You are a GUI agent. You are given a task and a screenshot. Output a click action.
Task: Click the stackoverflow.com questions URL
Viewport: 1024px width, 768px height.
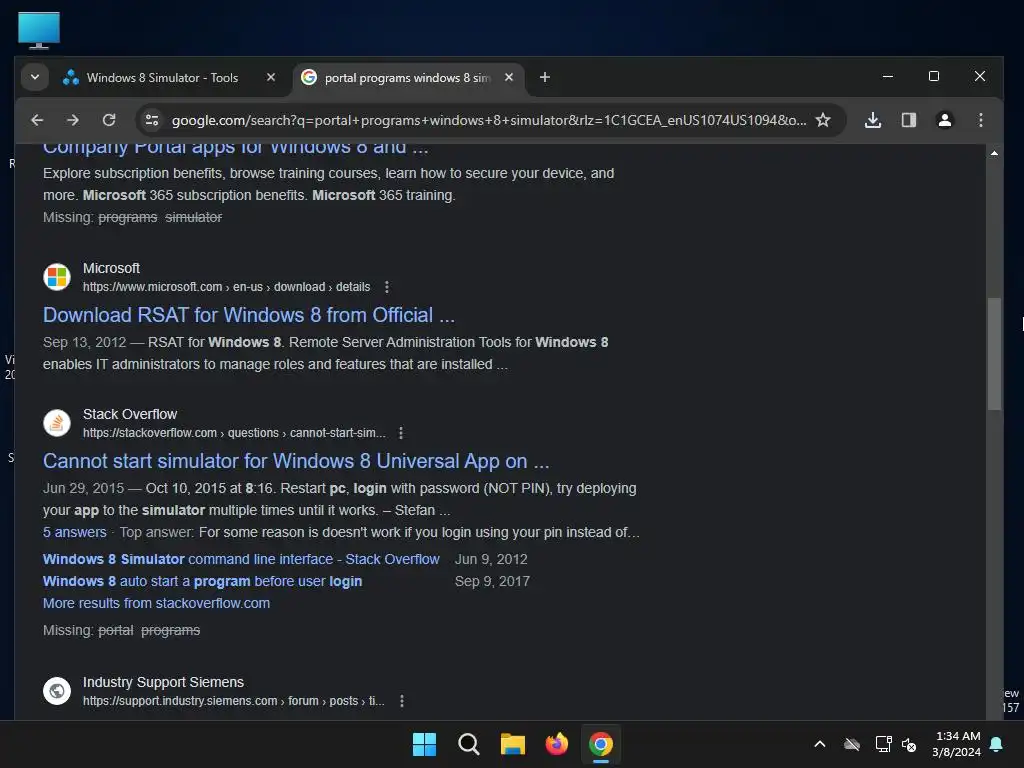pos(234,433)
